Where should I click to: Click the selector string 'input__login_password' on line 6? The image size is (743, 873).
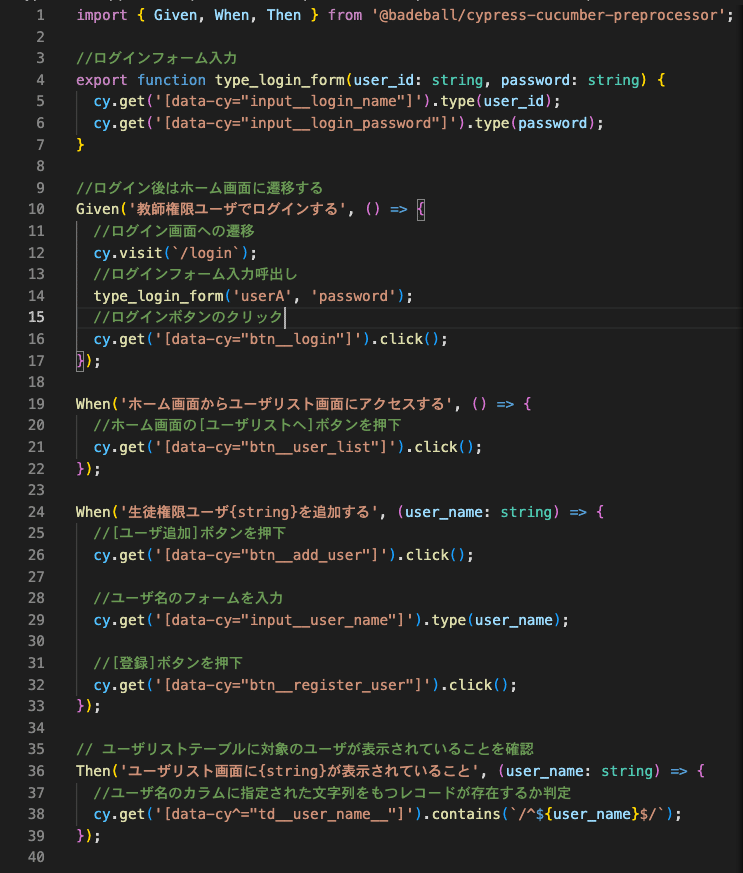click(341, 123)
